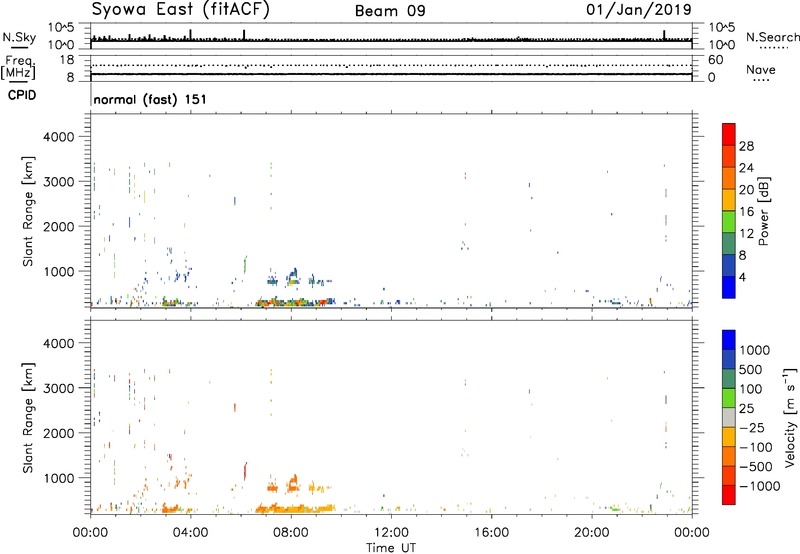Click the orange echo band near 08:00 in velocity panel
The height and width of the screenshot is (554, 800).
pos(295,509)
